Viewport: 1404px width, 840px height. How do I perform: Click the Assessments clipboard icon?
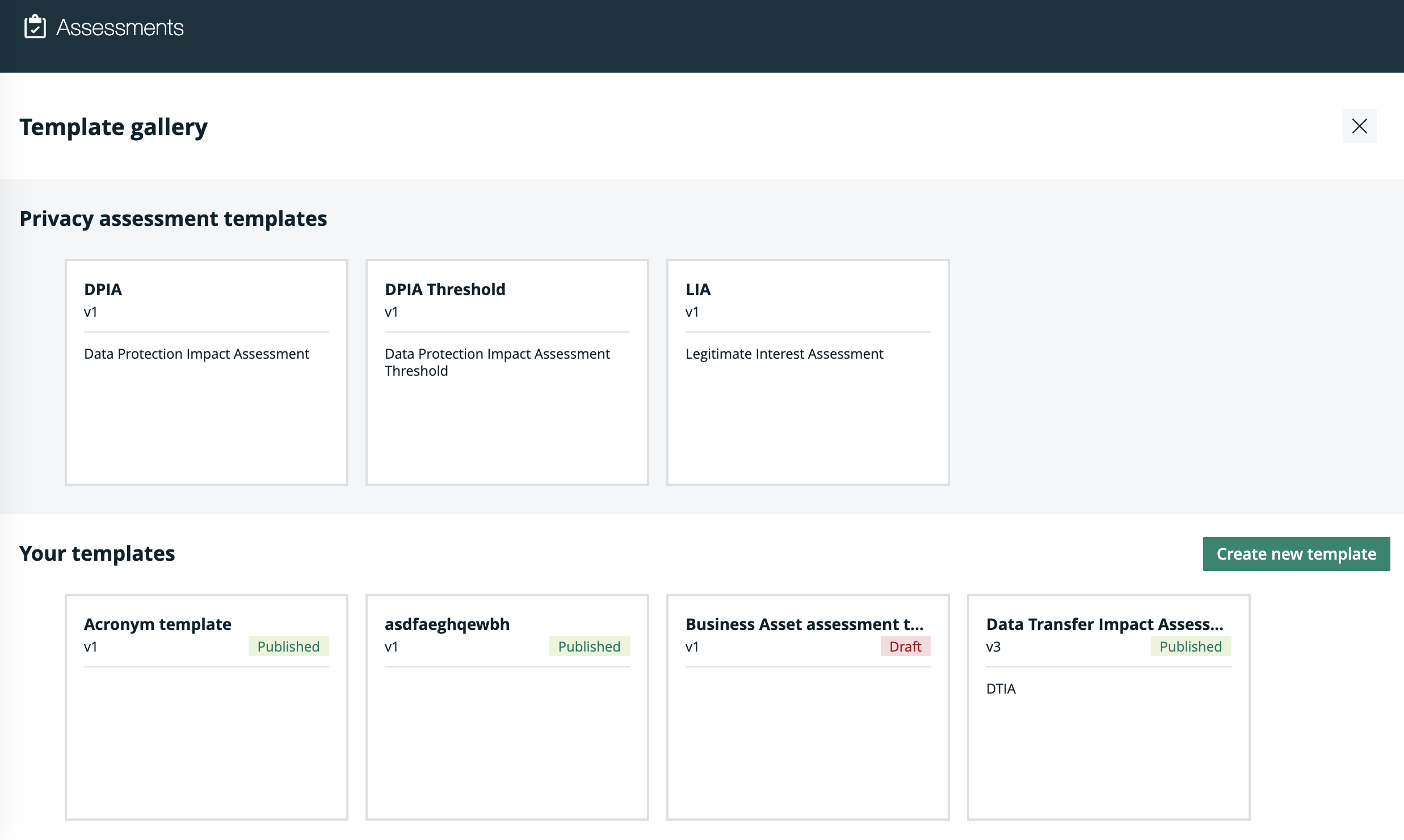(35, 27)
